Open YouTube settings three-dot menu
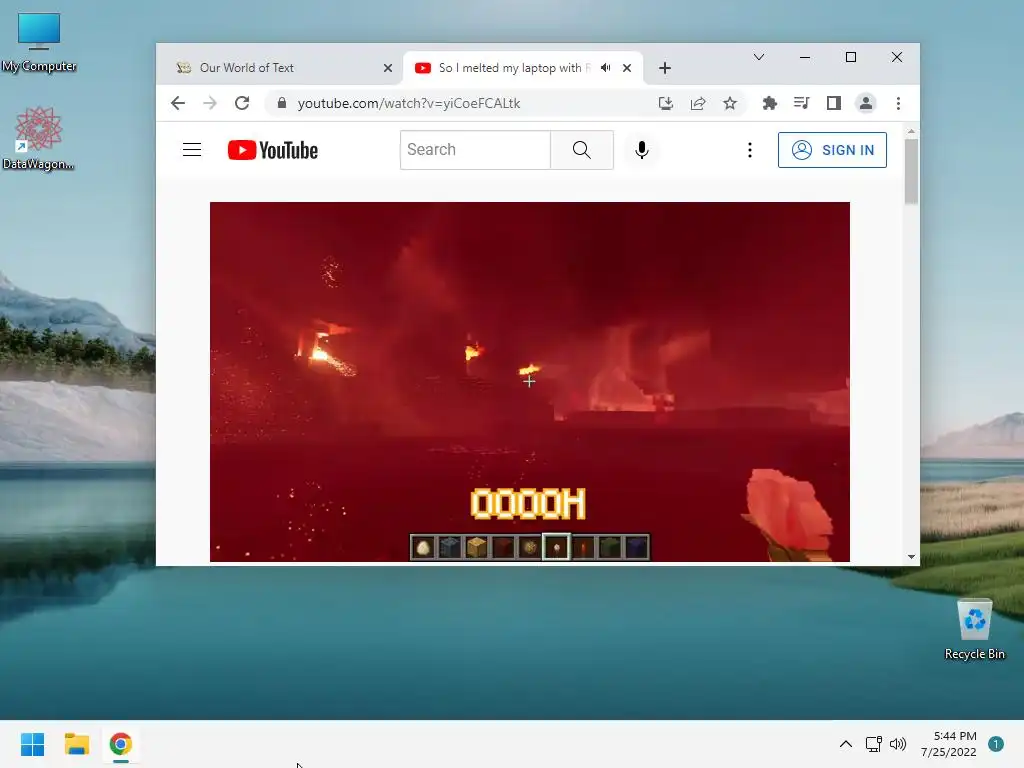Image resolution: width=1024 pixels, height=768 pixels. point(750,150)
